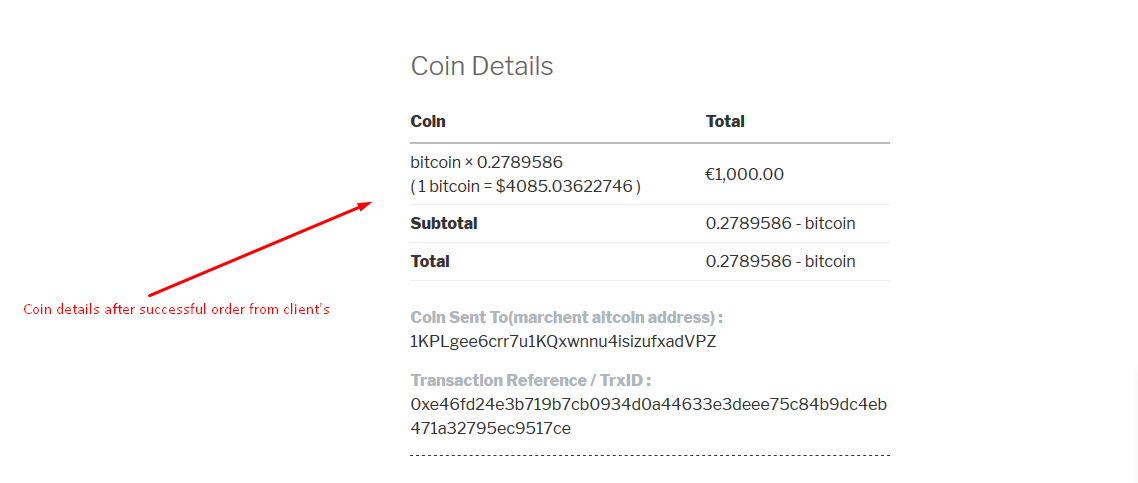The width and height of the screenshot is (1138, 483).
Task: Select the Total row value 0.2789586 - bitcoin
Action: click(780, 261)
